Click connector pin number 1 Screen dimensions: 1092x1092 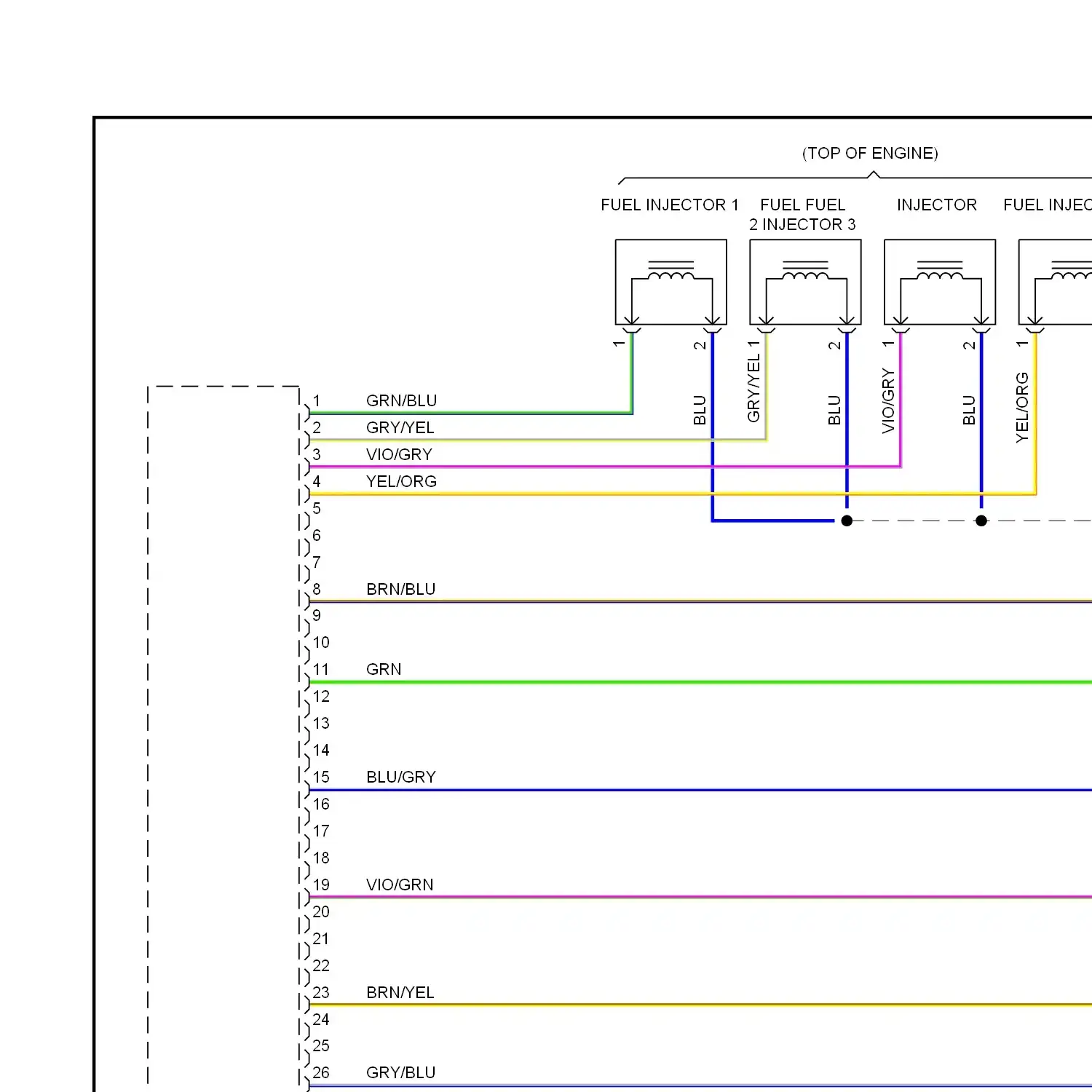point(317,400)
